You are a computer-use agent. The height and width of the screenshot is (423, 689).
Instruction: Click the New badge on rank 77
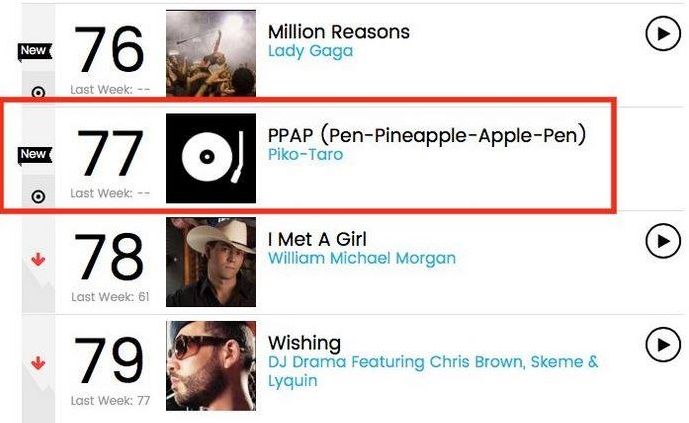pos(35,155)
